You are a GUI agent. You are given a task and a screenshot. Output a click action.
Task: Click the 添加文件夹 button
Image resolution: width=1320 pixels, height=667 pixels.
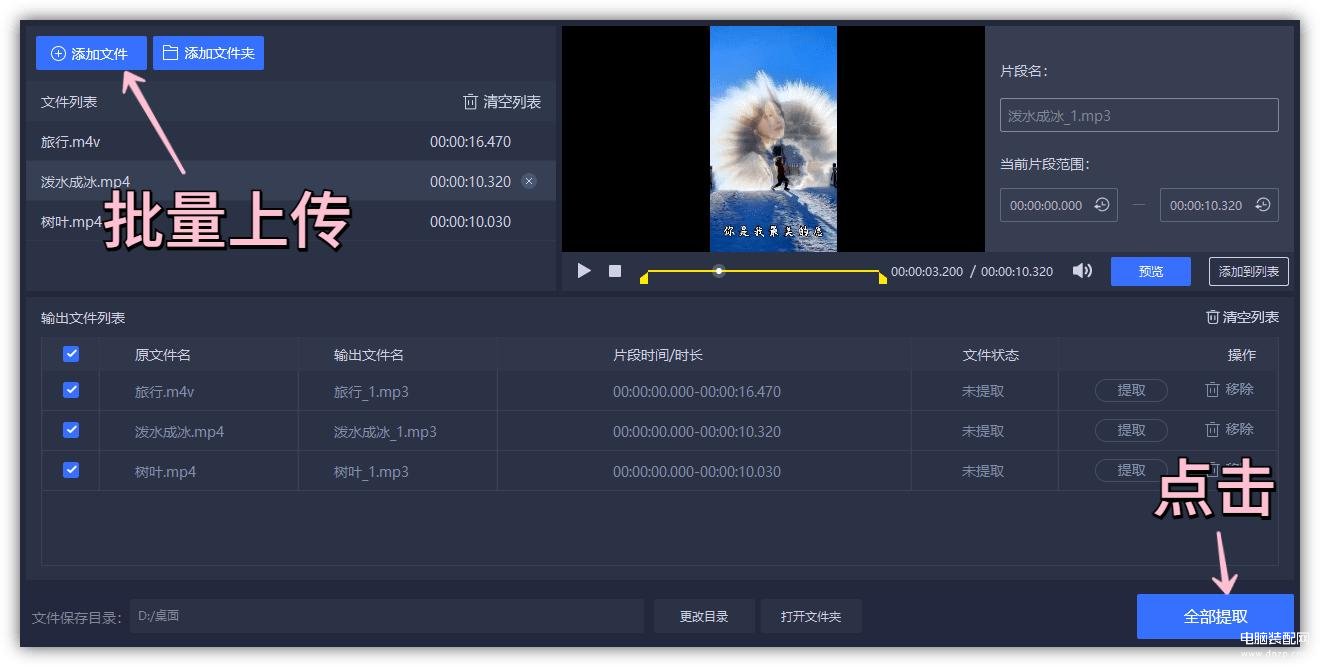tap(208, 53)
